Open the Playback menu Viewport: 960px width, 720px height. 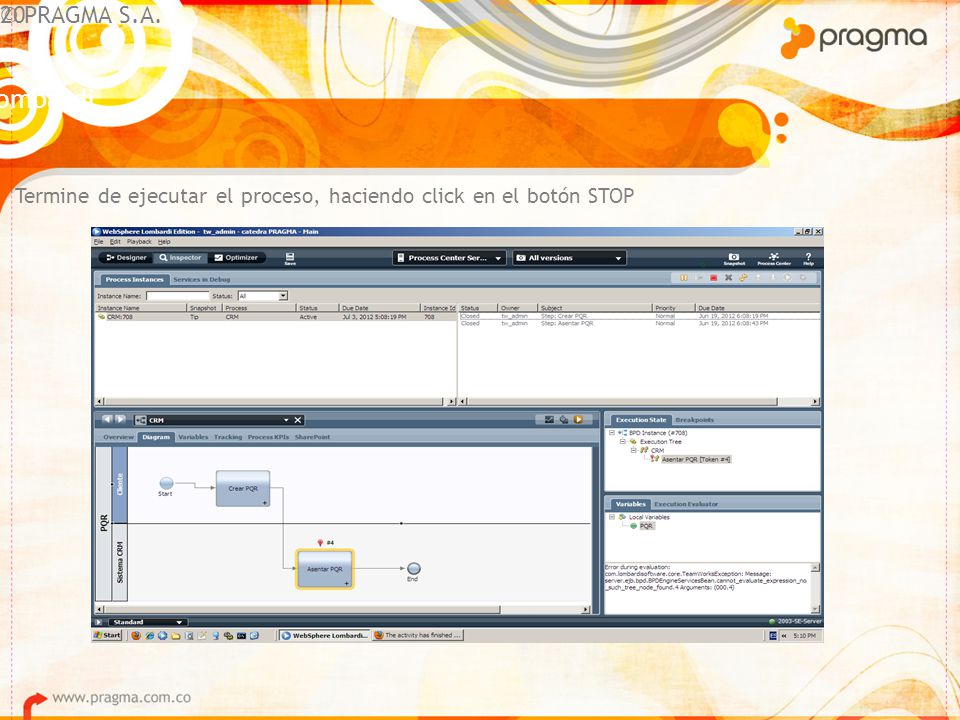(139, 242)
